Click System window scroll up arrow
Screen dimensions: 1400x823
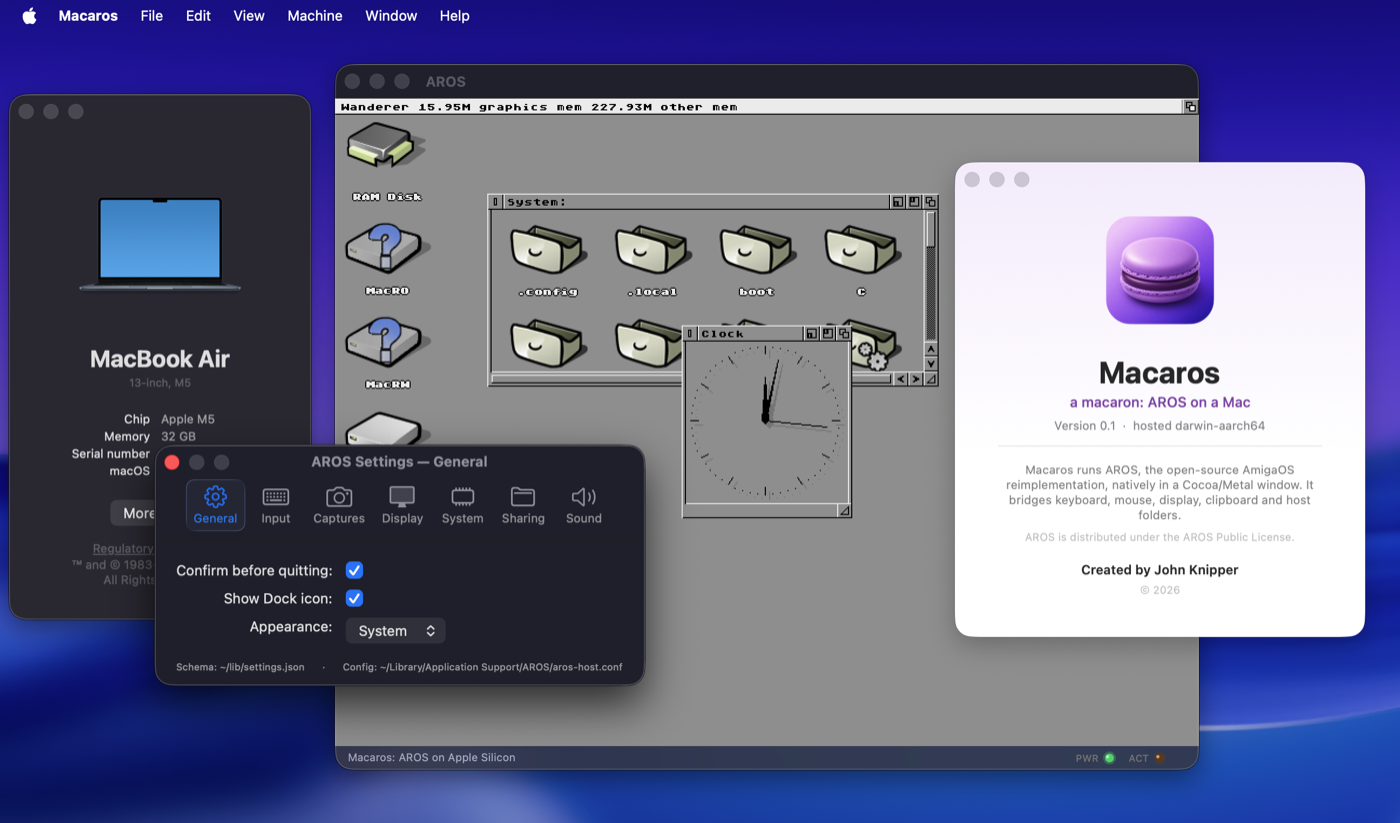(931, 349)
